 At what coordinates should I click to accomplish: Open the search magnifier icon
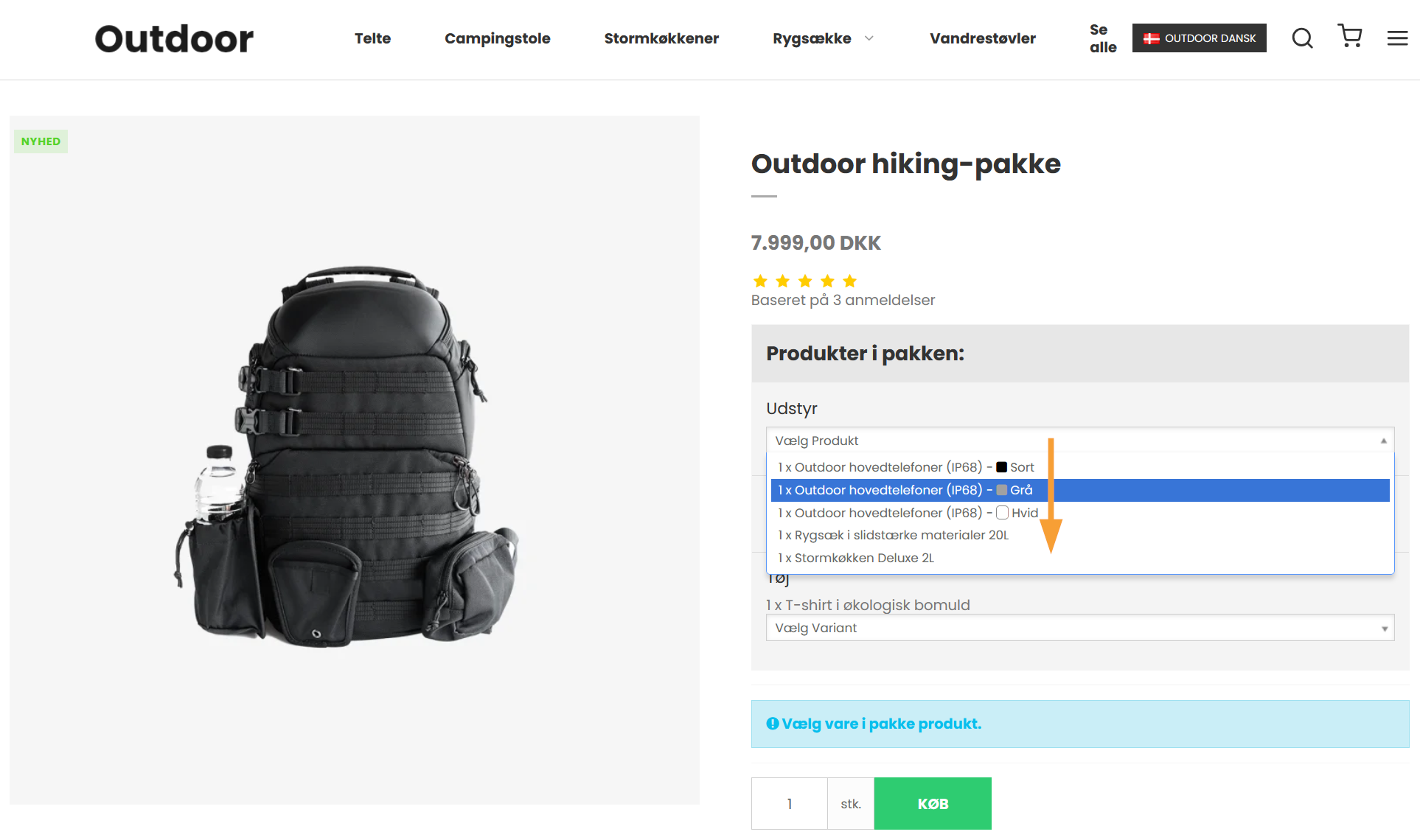(x=1302, y=38)
